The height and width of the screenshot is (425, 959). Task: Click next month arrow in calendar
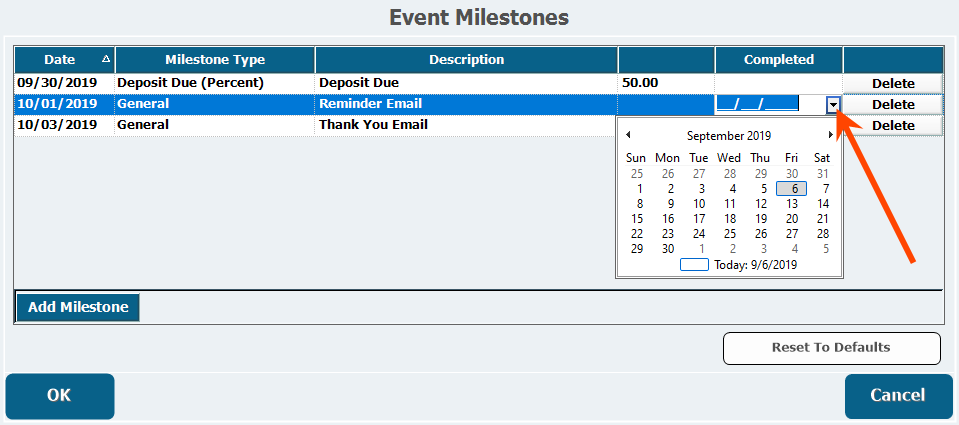[830, 135]
